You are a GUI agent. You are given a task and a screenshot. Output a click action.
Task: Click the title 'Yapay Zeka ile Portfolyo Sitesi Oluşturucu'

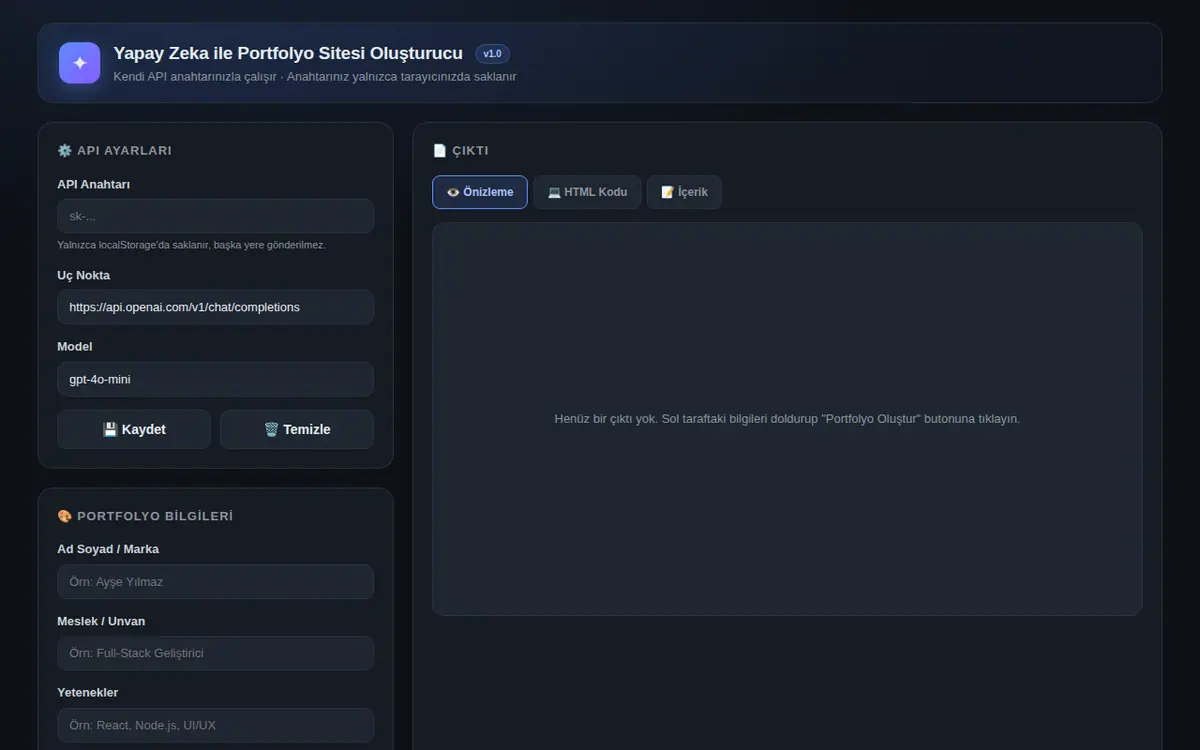(x=288, y=53)
